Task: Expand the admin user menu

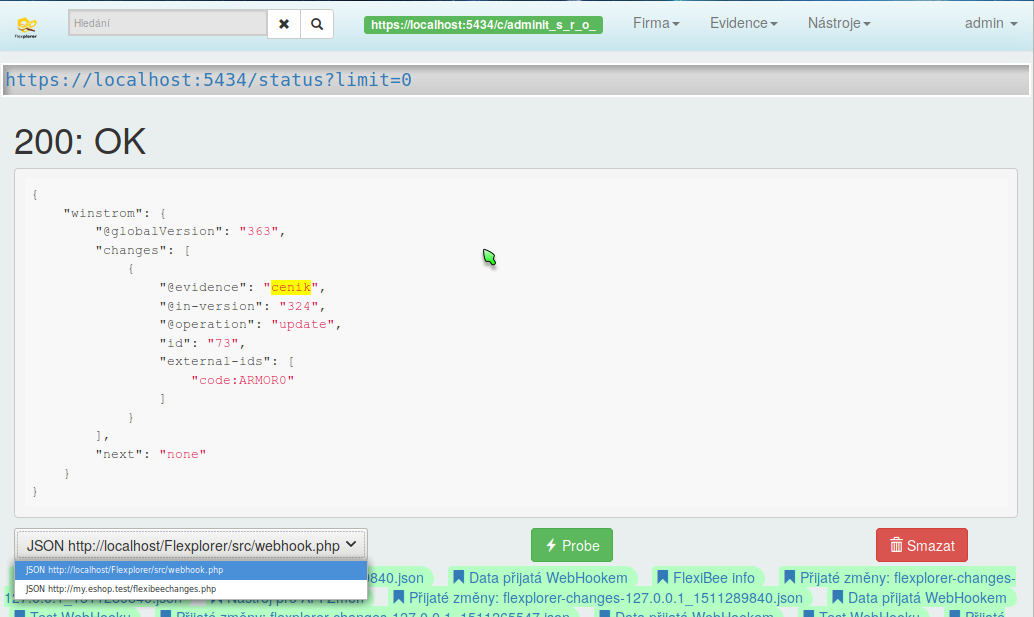Action: click(990, 23)
